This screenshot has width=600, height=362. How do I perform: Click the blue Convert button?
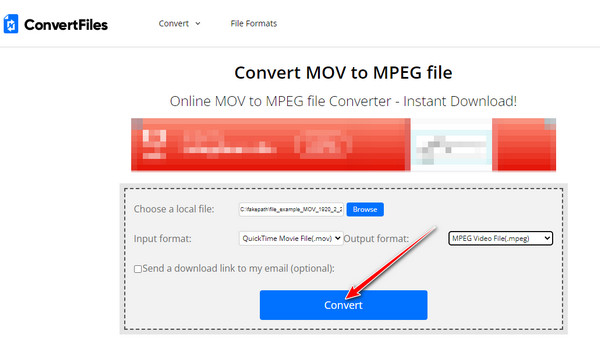pos(344,305)
